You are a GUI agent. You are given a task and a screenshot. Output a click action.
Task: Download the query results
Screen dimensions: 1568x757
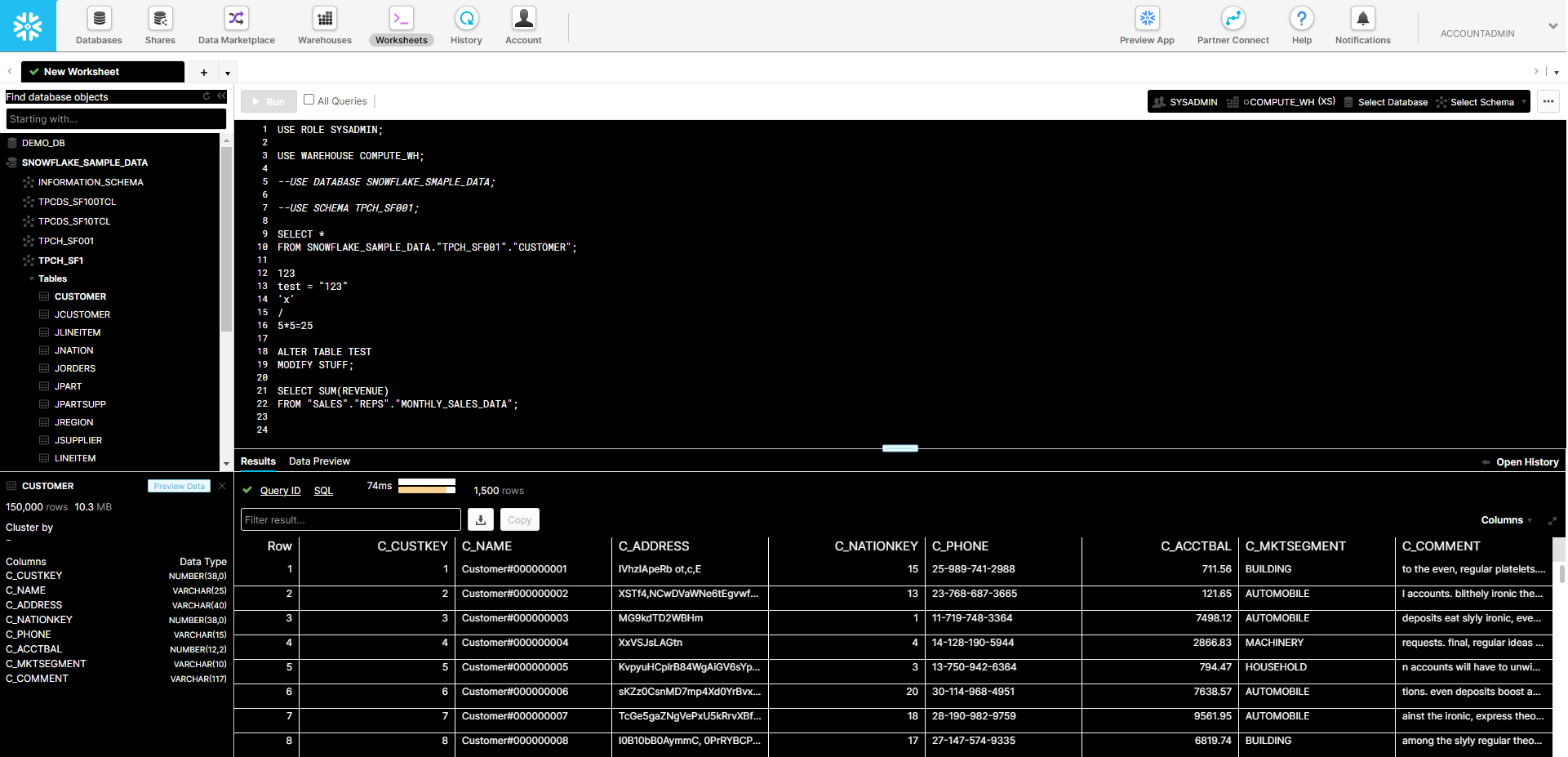tap(481, 519)
